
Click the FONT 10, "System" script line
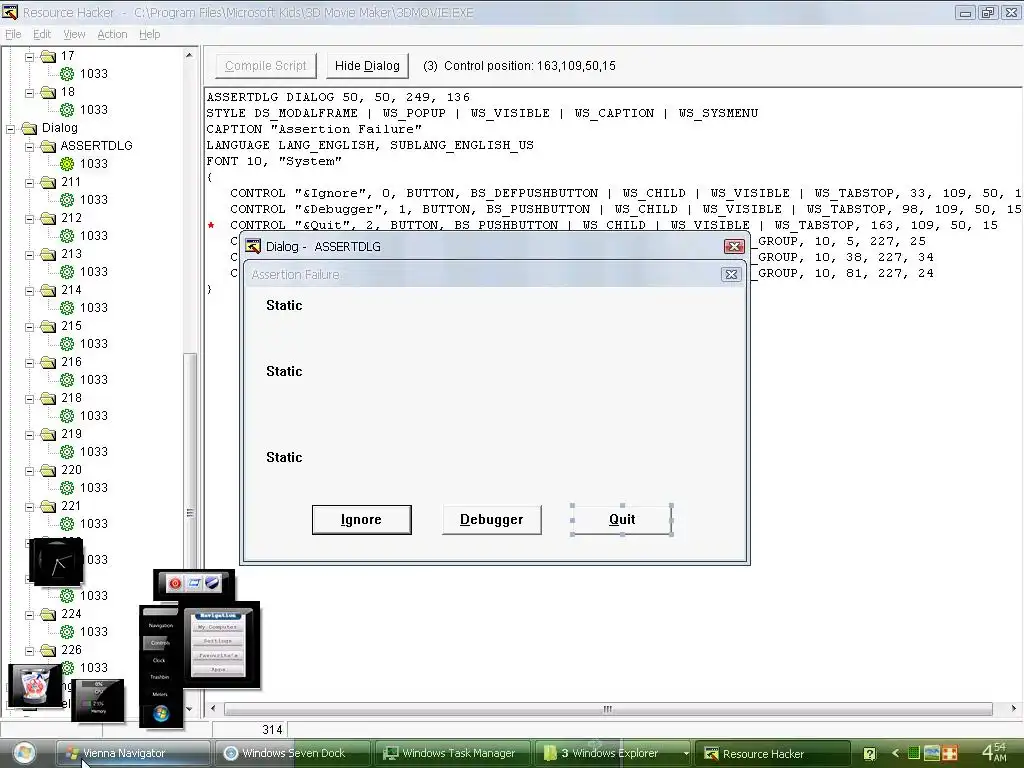click(274, 161)
